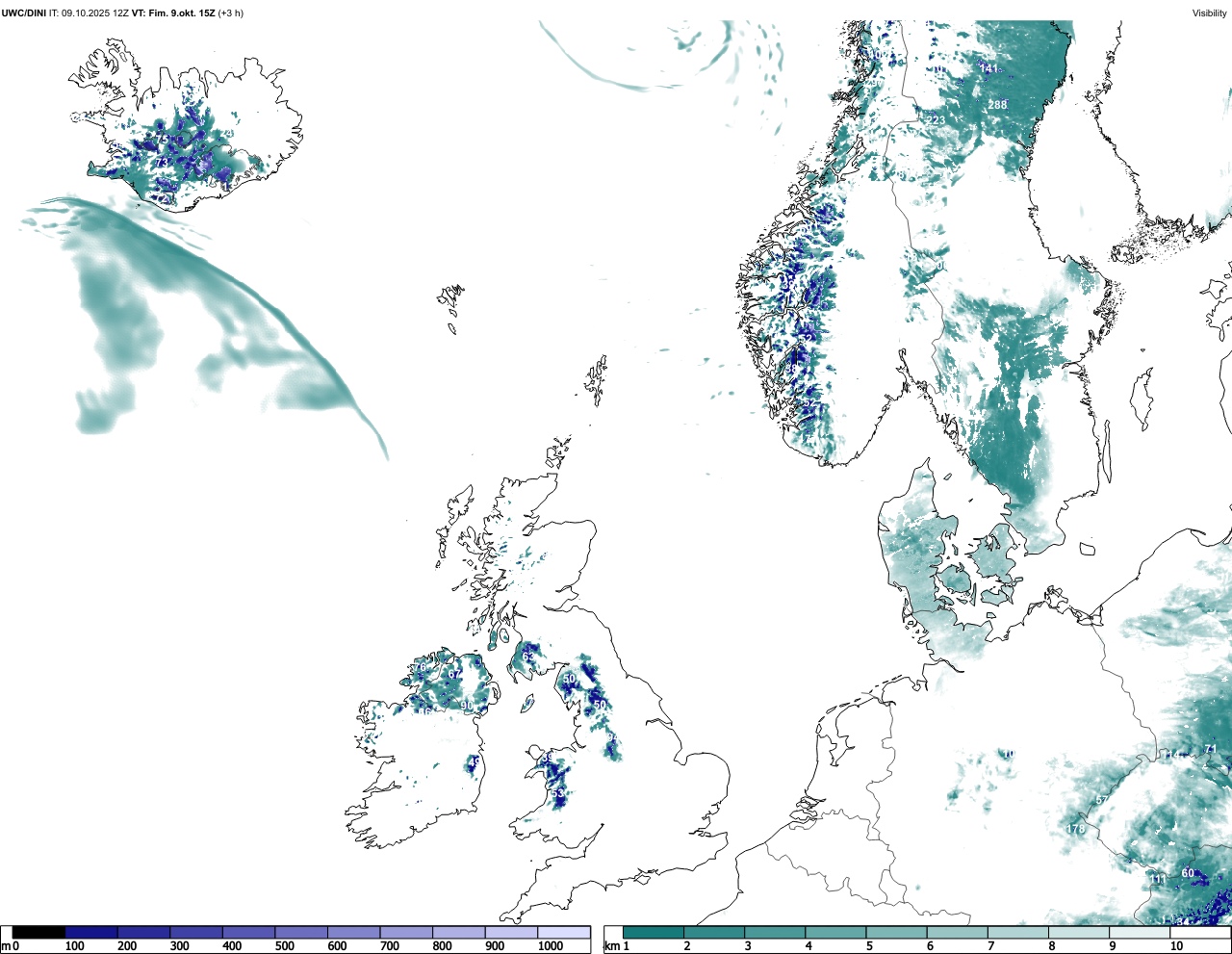Select the 500–600 m legend swatch
Viewport: 1232px width, 954px height.
(301, 932)
